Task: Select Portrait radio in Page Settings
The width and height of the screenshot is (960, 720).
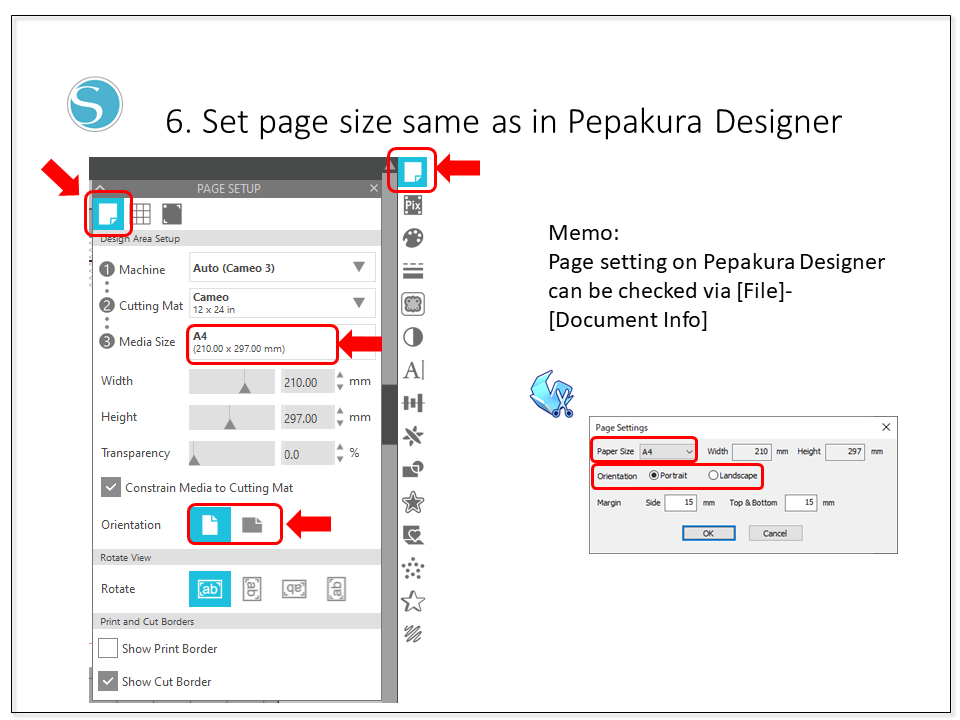Action: (654, 475)
